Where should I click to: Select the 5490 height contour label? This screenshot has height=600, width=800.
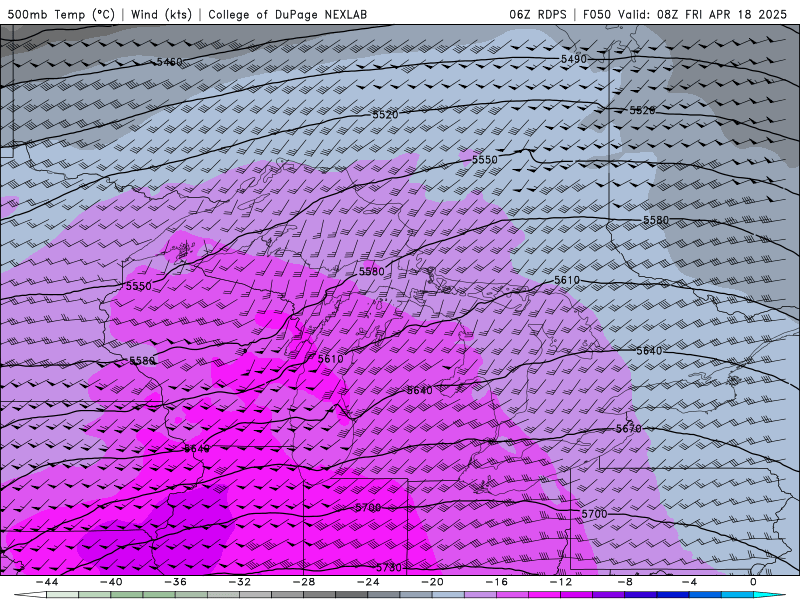click(573, 59)
